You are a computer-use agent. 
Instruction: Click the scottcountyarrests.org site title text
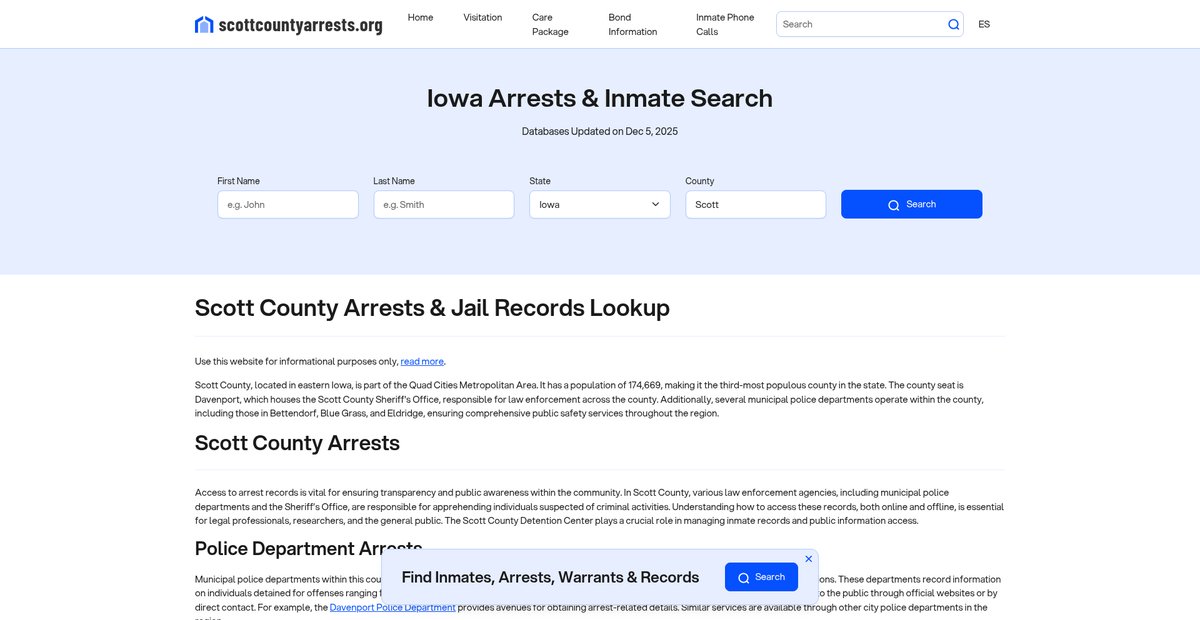click(x=300, y=25)
